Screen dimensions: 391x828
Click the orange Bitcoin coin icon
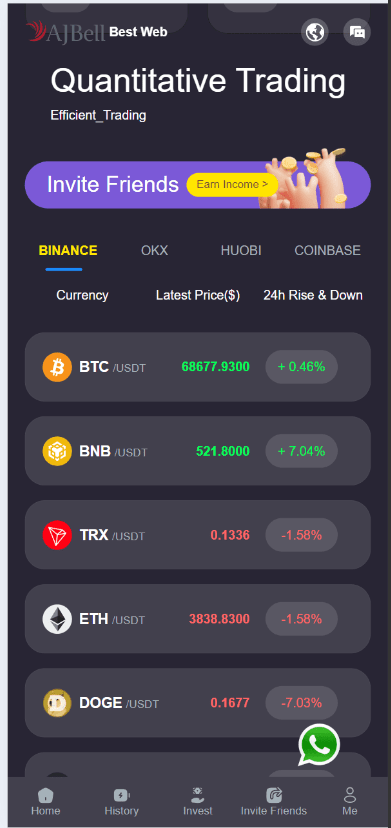tap(57, 367)
